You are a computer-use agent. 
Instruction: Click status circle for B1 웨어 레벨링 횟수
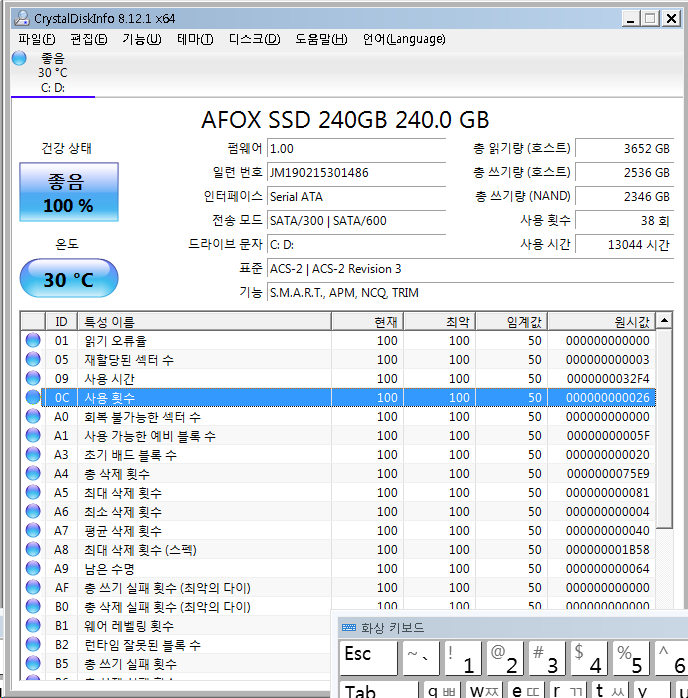33,625
